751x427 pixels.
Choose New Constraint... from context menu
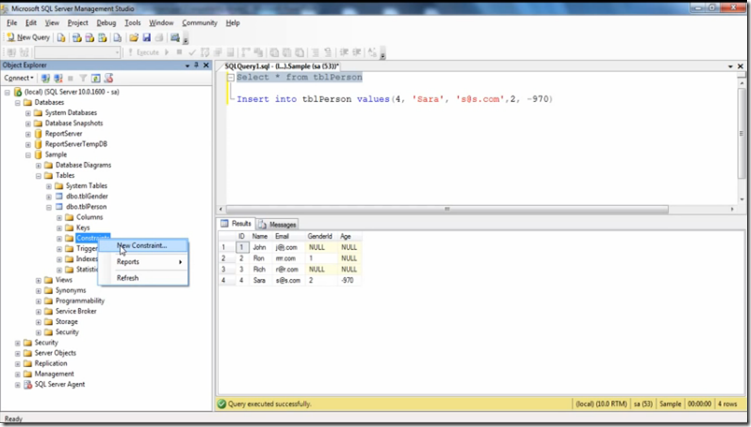click(x=143, y=246)
